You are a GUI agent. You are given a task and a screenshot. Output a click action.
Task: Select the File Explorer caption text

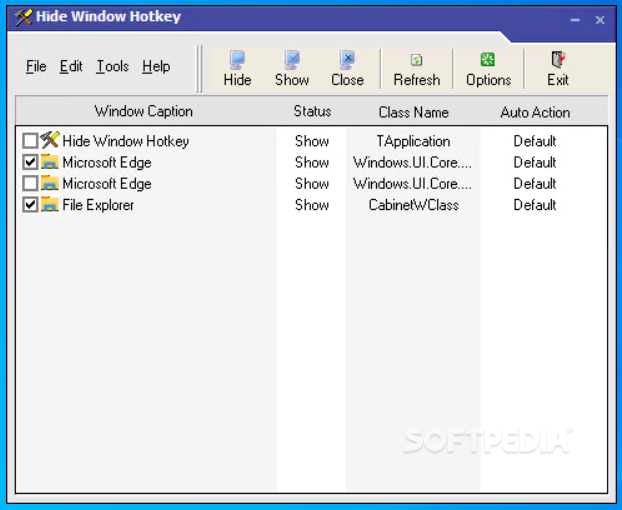tap(98, 205)
